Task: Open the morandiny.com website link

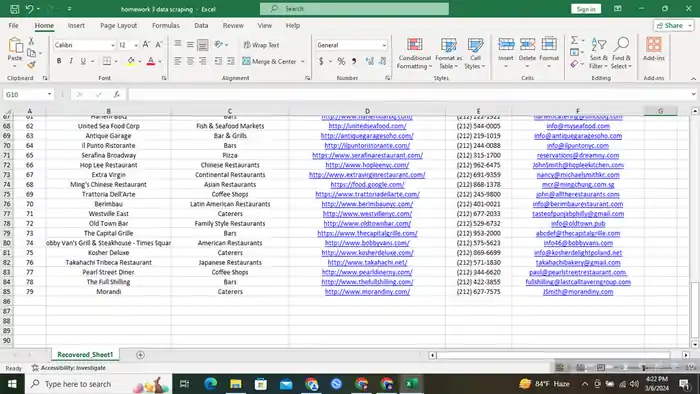Action: [367, 291]
